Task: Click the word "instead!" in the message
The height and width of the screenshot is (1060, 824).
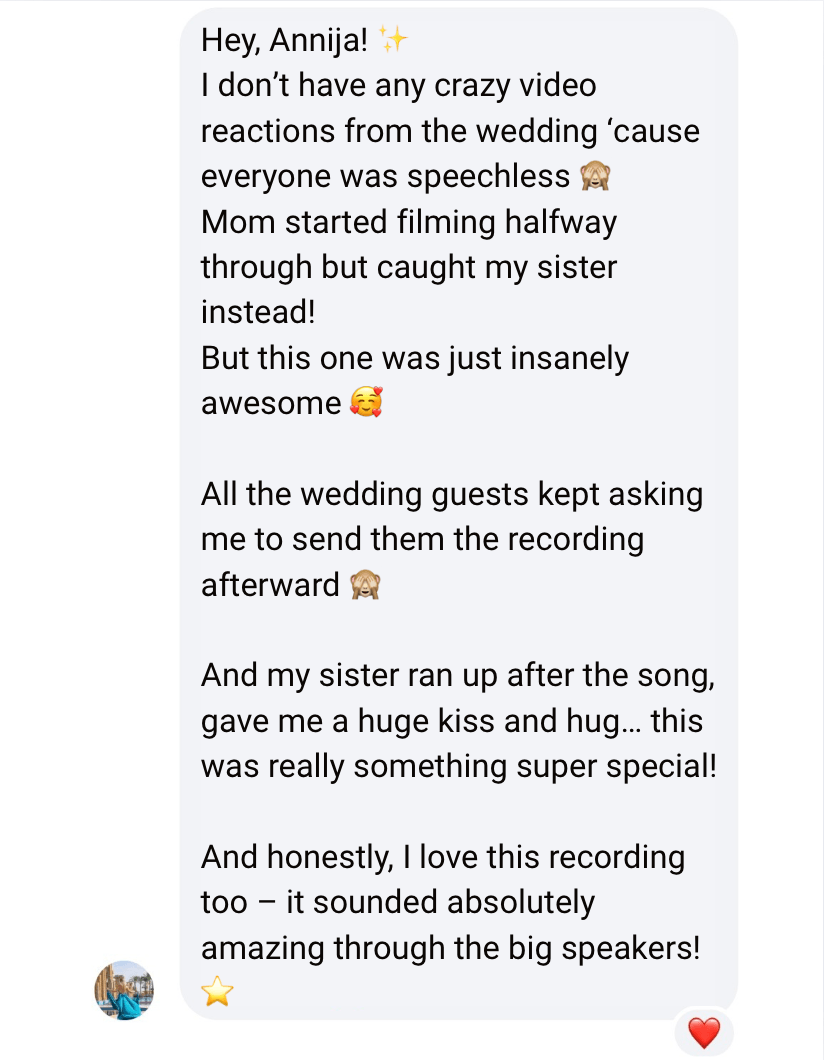Action: [258, 312]
